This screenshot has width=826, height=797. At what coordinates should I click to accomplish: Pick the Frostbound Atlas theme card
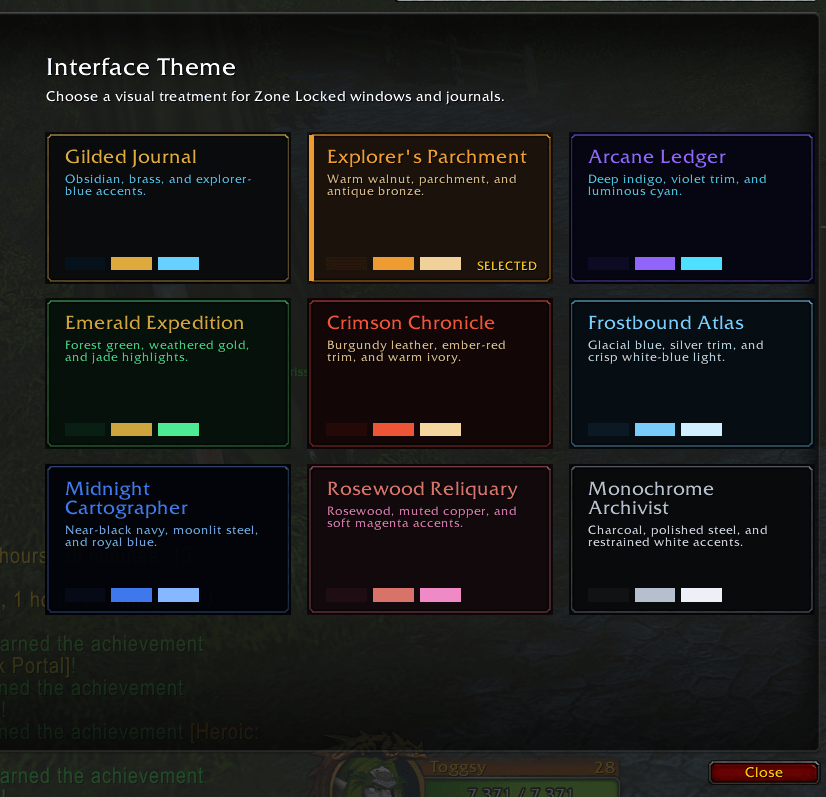point(691,373)
